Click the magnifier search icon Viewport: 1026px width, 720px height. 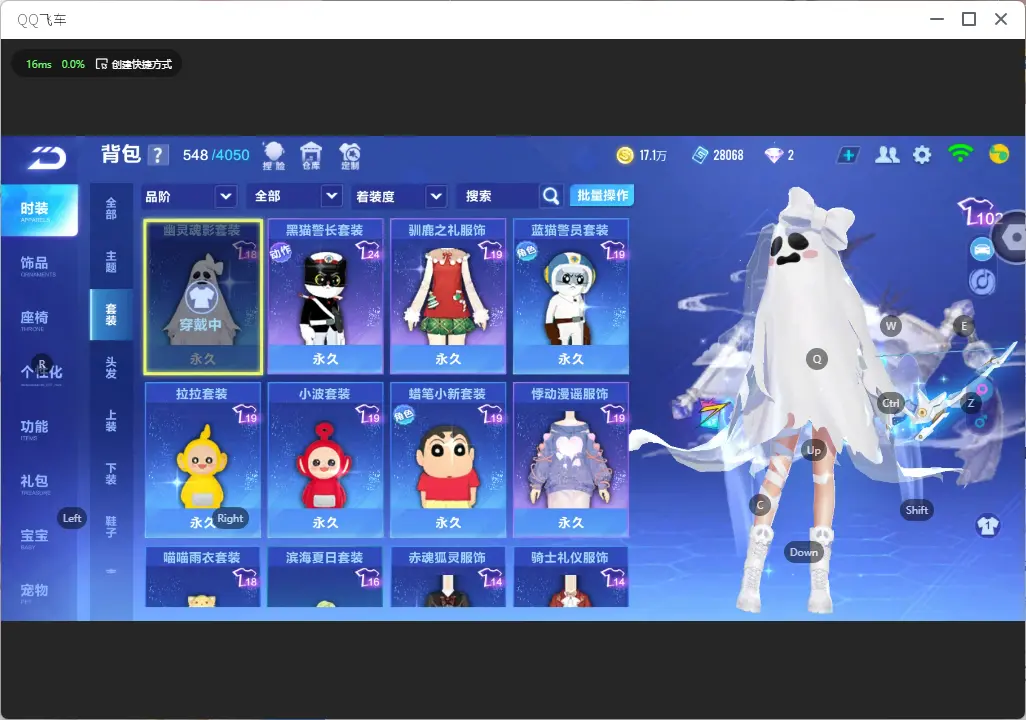coord(551,196)
